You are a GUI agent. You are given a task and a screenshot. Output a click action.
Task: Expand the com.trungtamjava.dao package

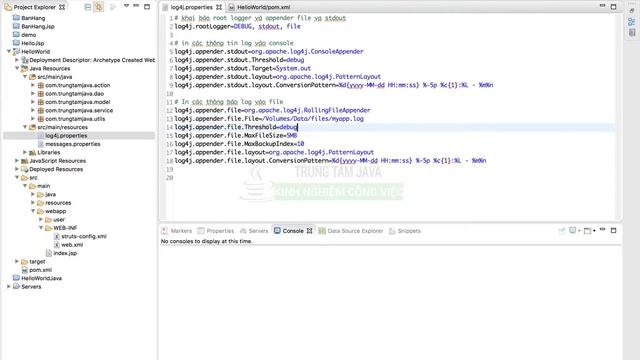(x=33, y=93)
